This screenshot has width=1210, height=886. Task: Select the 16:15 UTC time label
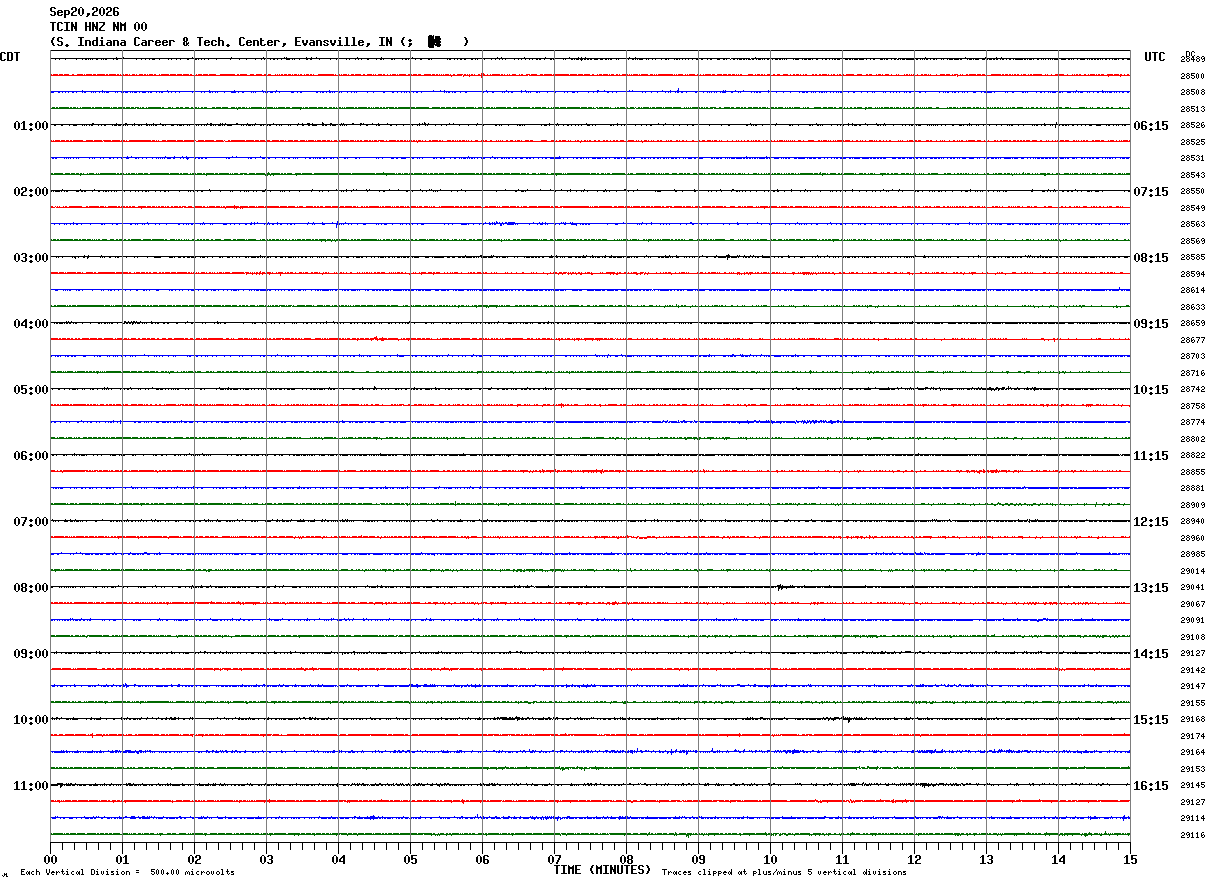[x=1150, y=786]
